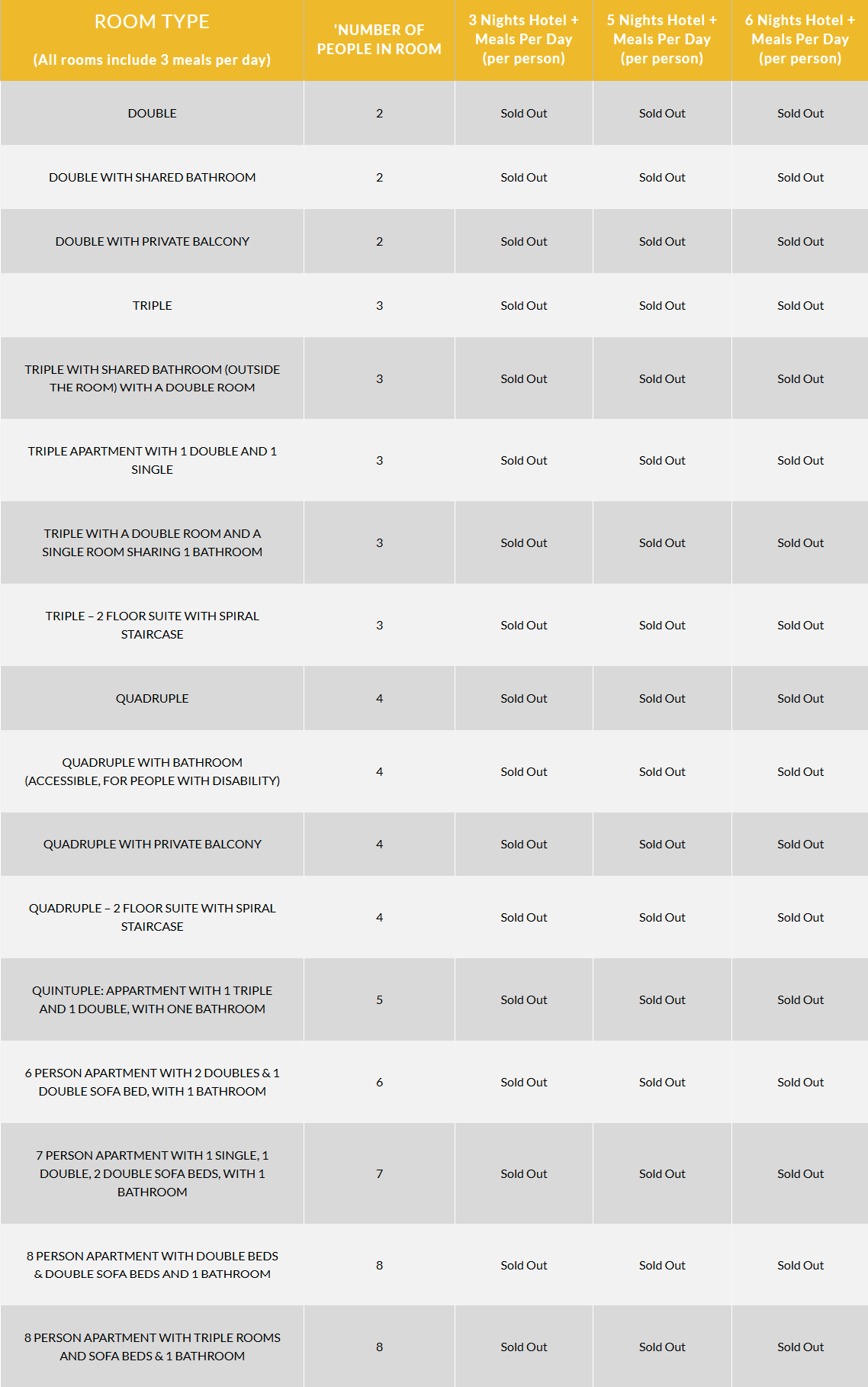The width and height of the screenshot is (868, 1387).
Task: Select the DOUBLE WITH PRIVATE BALCONY room label
Action: coord(152,241)
